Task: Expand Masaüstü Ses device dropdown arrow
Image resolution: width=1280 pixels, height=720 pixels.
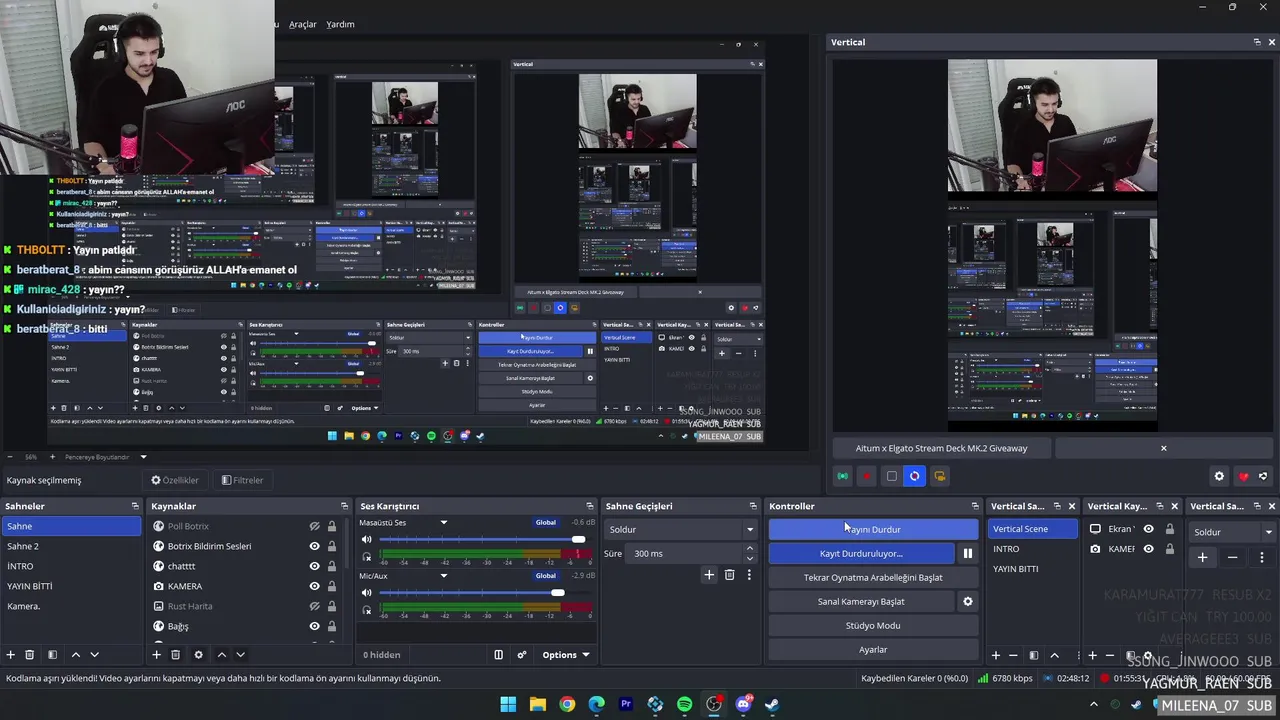Action: pos(444,522)
